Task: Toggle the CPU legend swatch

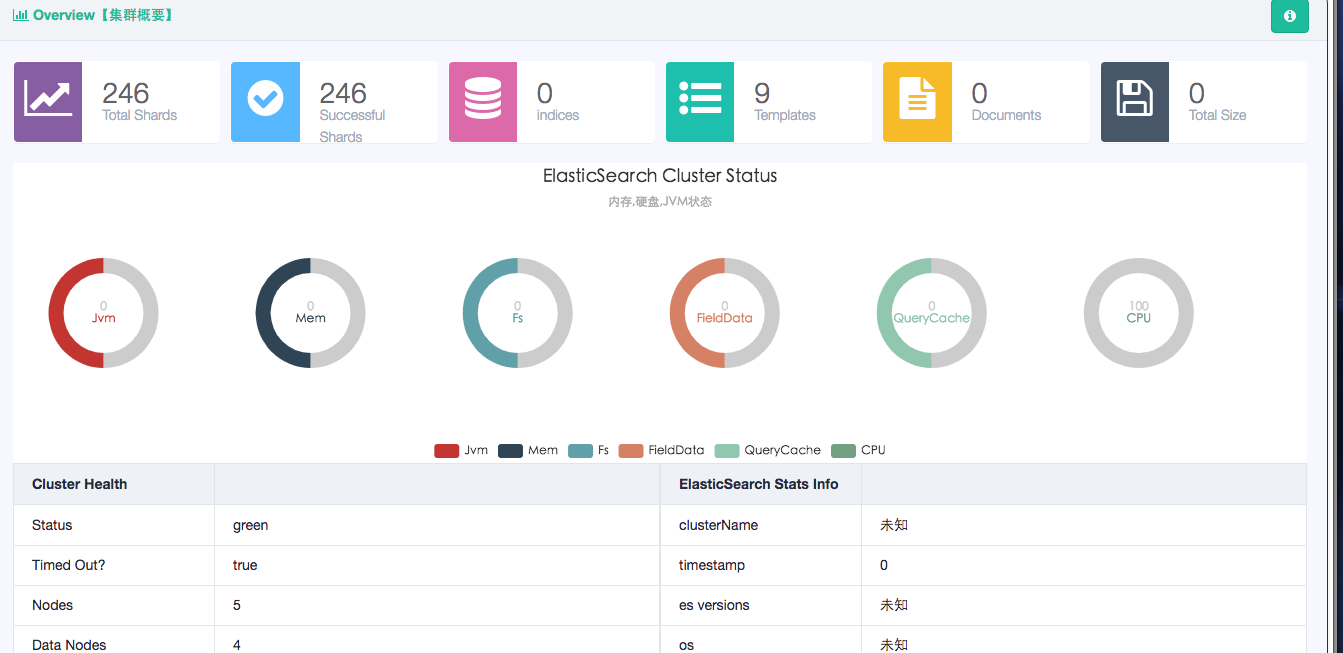Action: 844,450
